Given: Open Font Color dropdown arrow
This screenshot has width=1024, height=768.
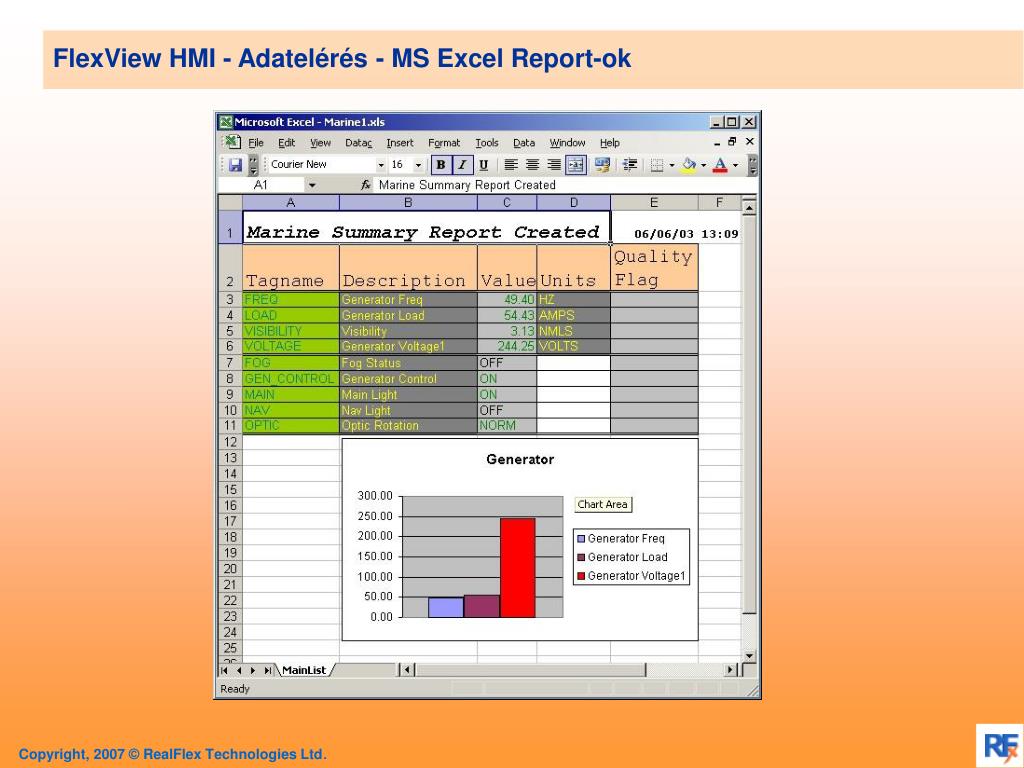Looking at the screenshot, I should pyautogui.click(x=735, y=165).
